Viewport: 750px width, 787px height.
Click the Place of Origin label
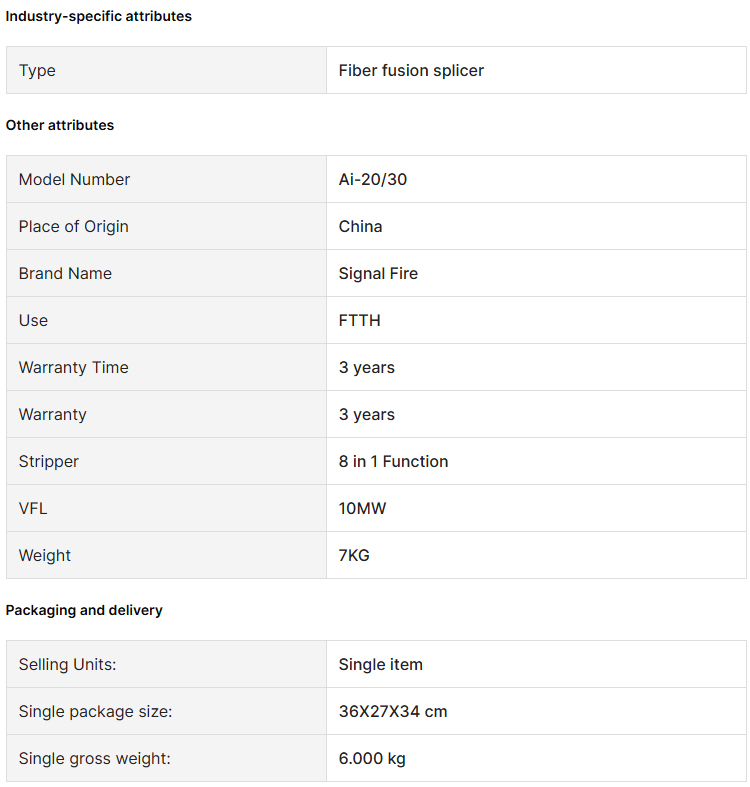74,226
